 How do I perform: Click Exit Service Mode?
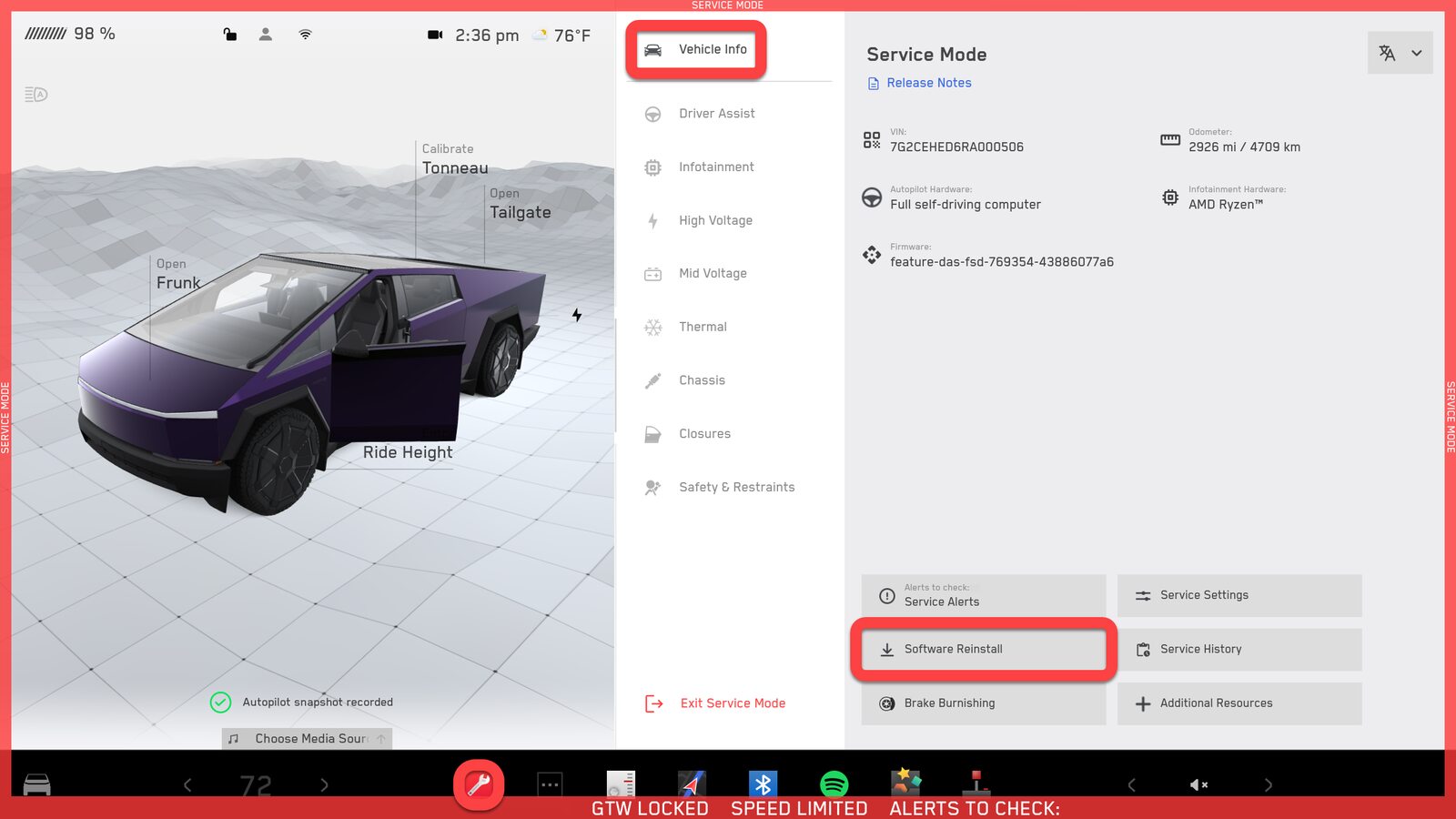[715, 703]
